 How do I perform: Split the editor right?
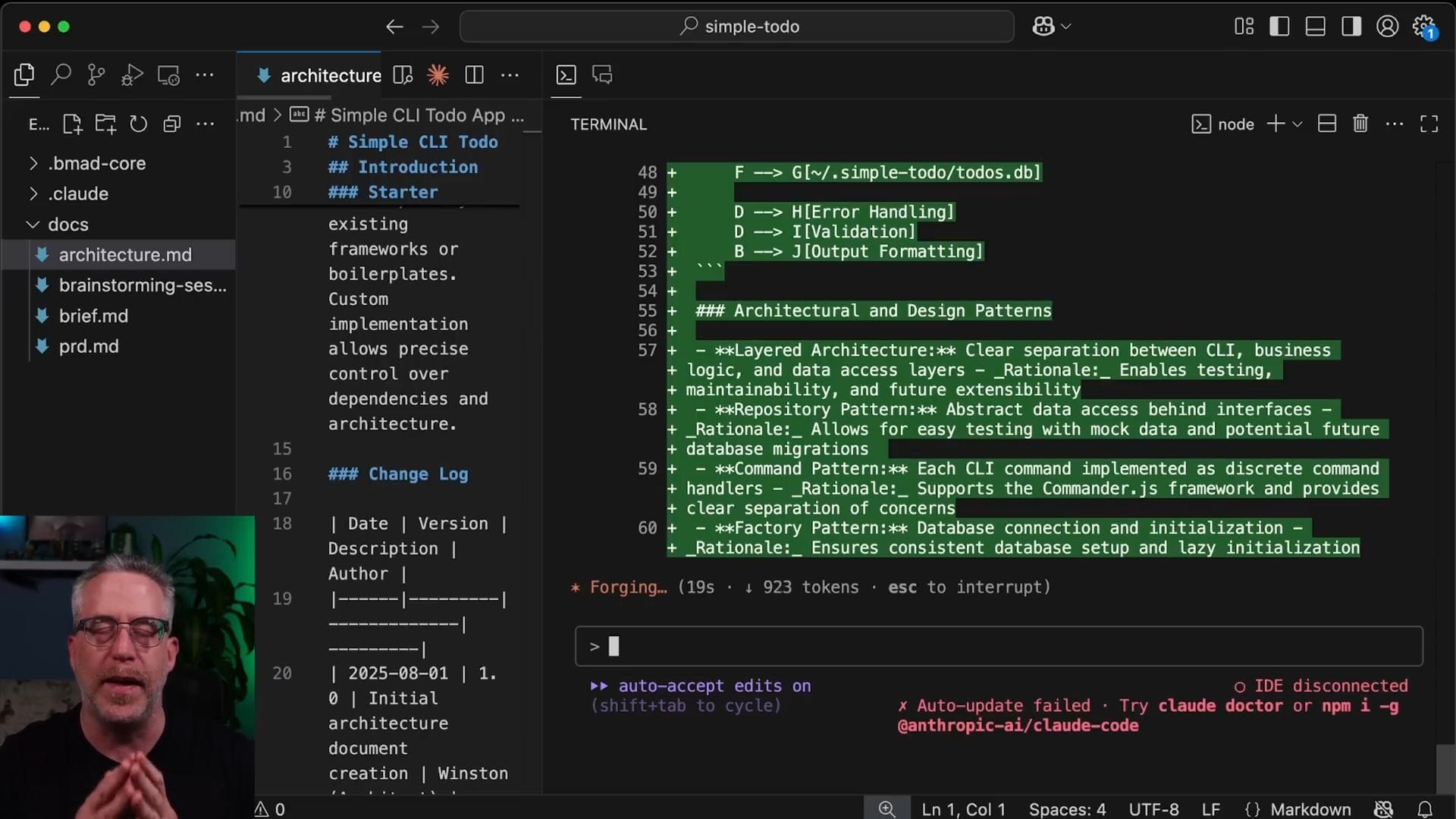pos(474,74)
